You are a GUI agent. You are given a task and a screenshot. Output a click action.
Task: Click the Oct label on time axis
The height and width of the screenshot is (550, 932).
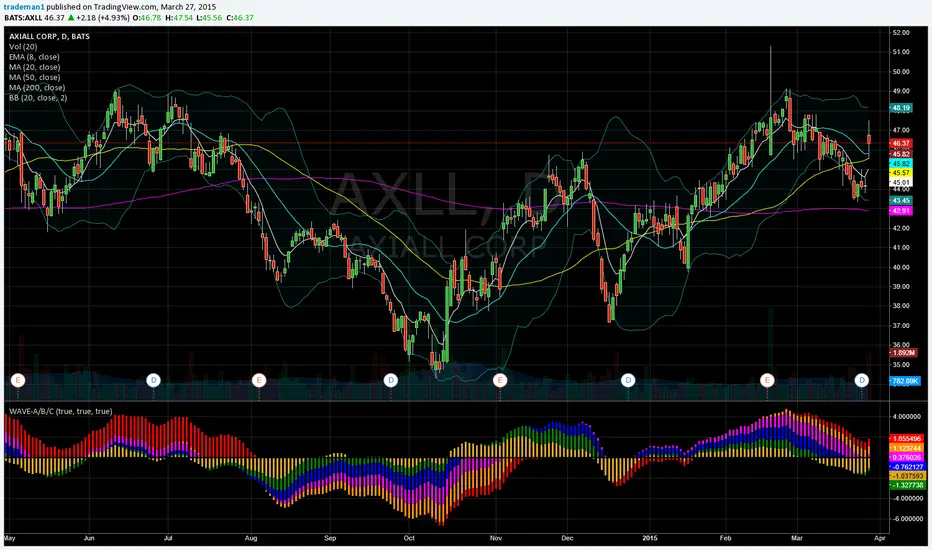409,538
